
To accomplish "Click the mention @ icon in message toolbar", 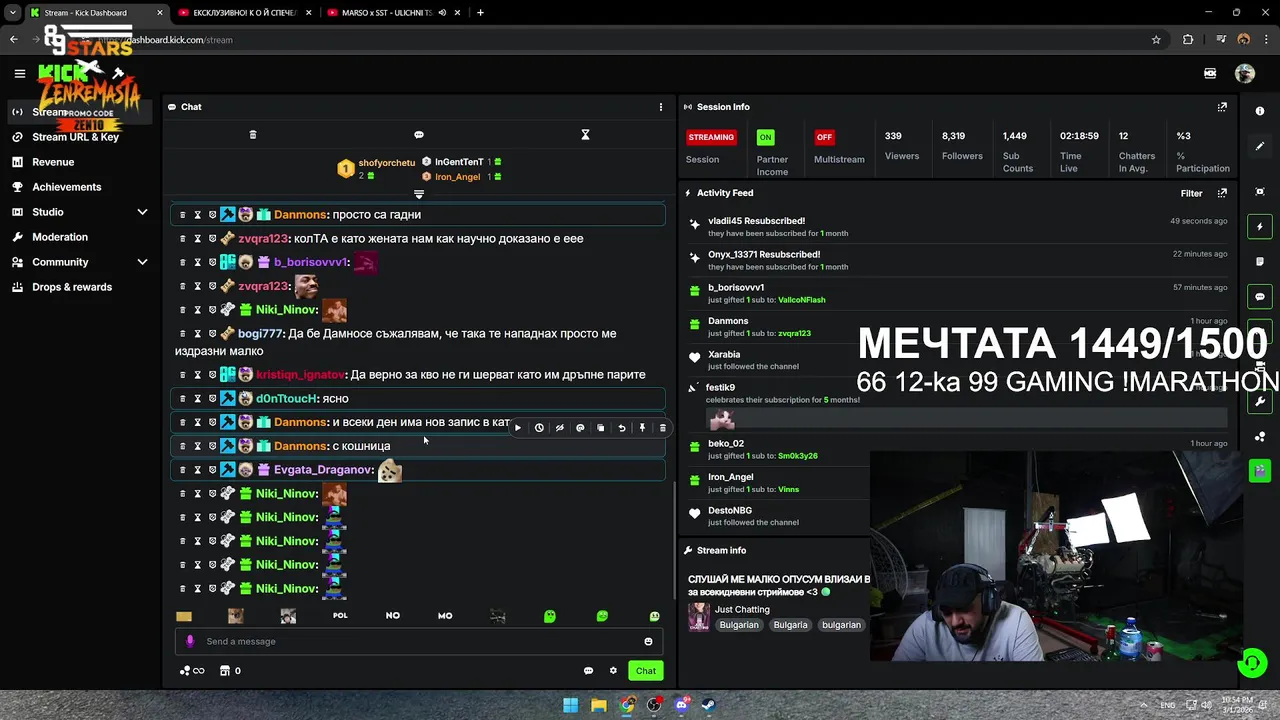I will click(580, 428).
